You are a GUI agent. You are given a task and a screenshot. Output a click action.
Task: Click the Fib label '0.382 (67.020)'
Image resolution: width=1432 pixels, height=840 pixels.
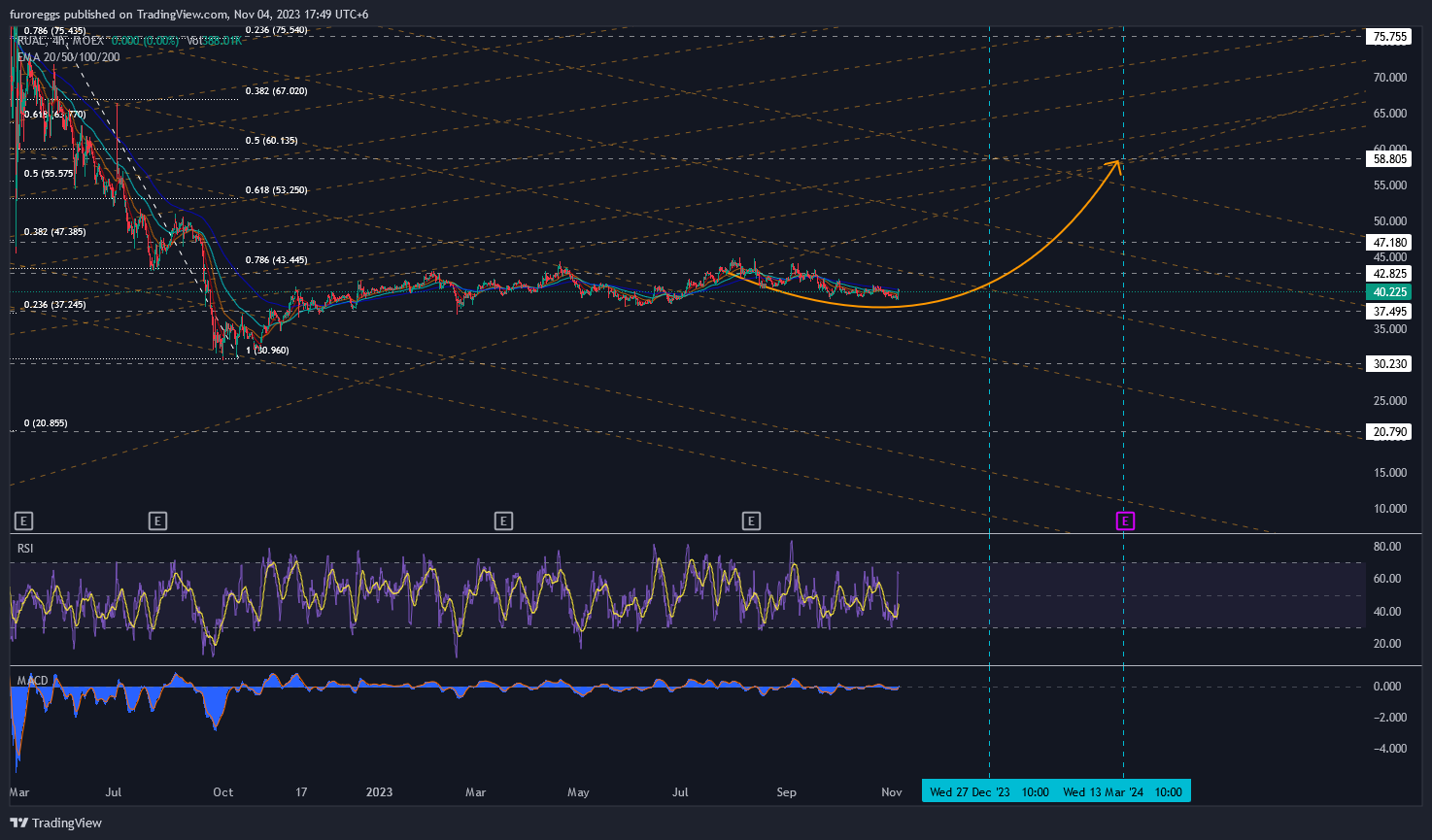click(x=276, y=91)
